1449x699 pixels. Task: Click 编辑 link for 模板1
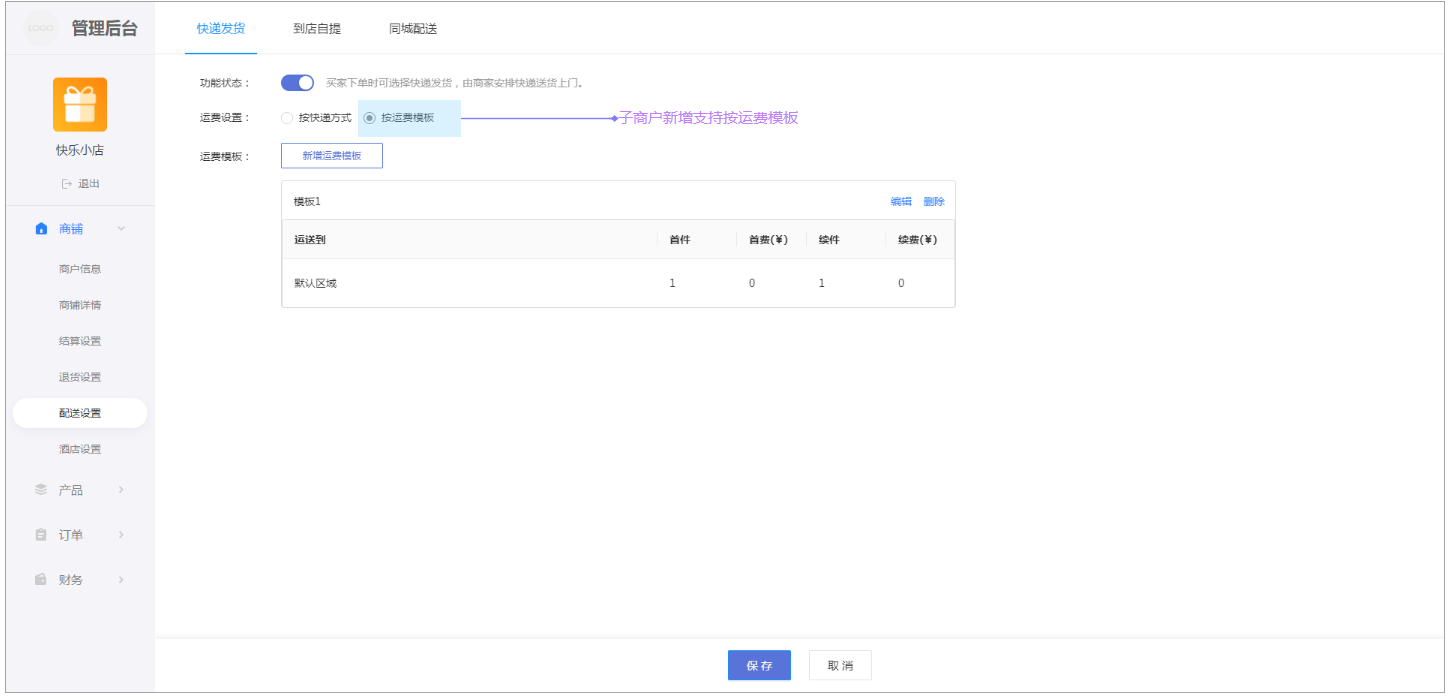[901, 202]
